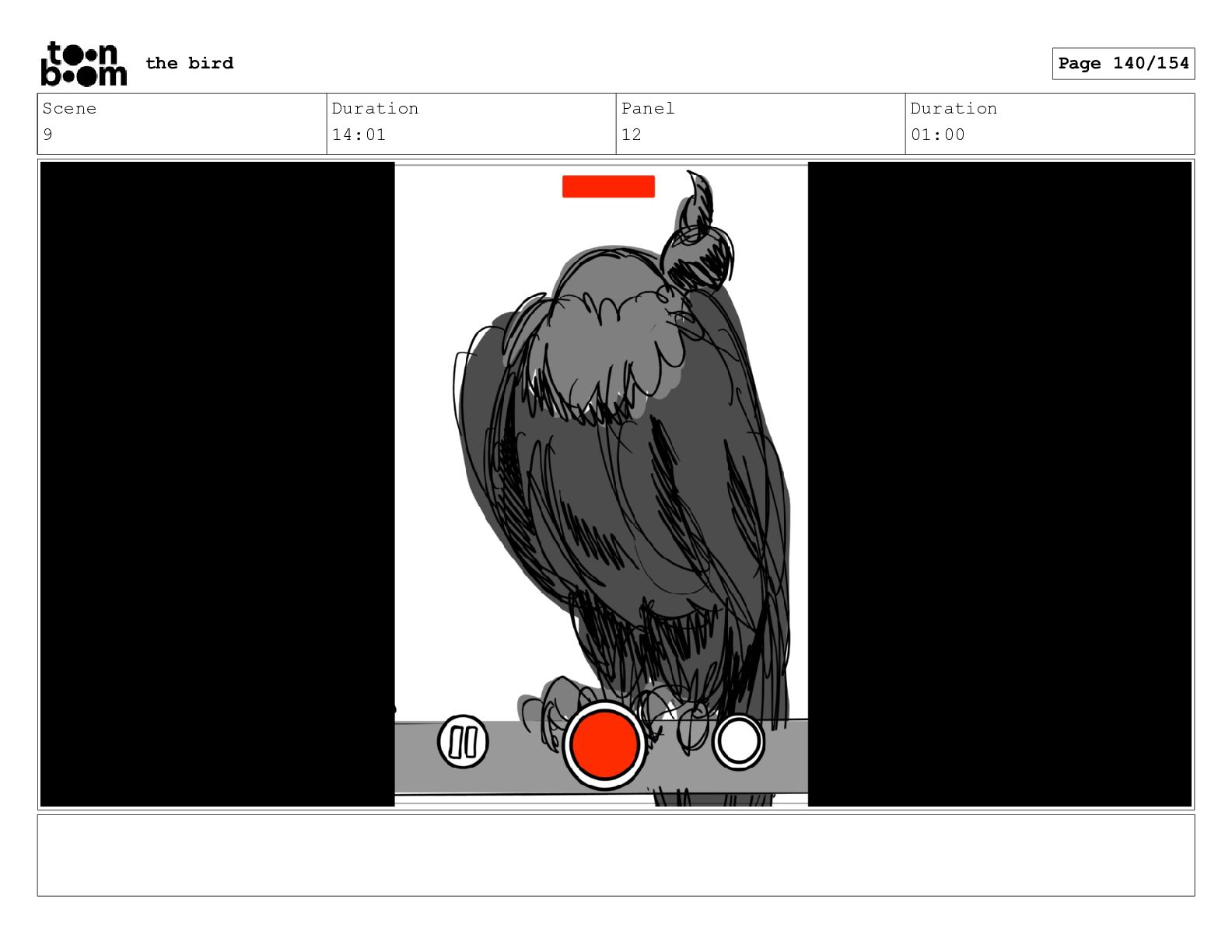This screenshot has width=1232, height=952.
Task: Click the empty notes box below the panel
Action: click(x=616, y=855)
